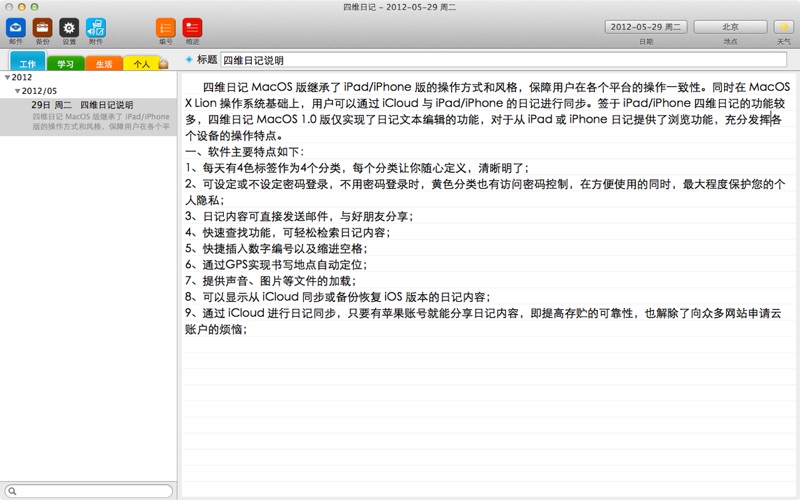Open 设置 settings gear icon
800x500 pixels.
point(69,28)
